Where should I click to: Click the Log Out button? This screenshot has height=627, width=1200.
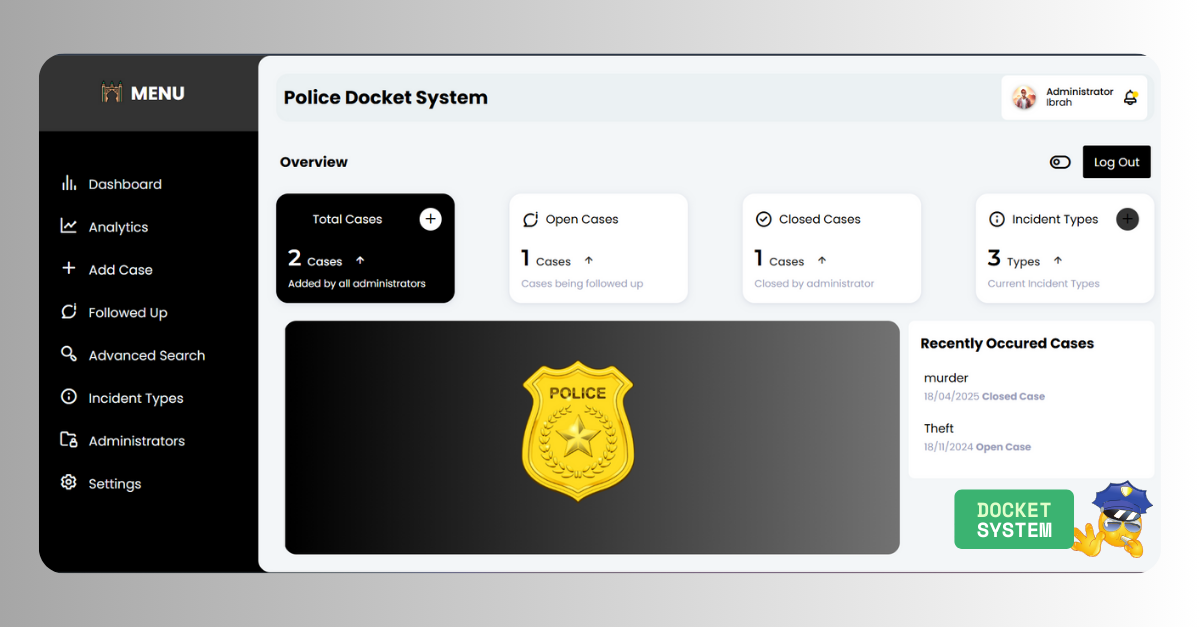pos(1116,161)
